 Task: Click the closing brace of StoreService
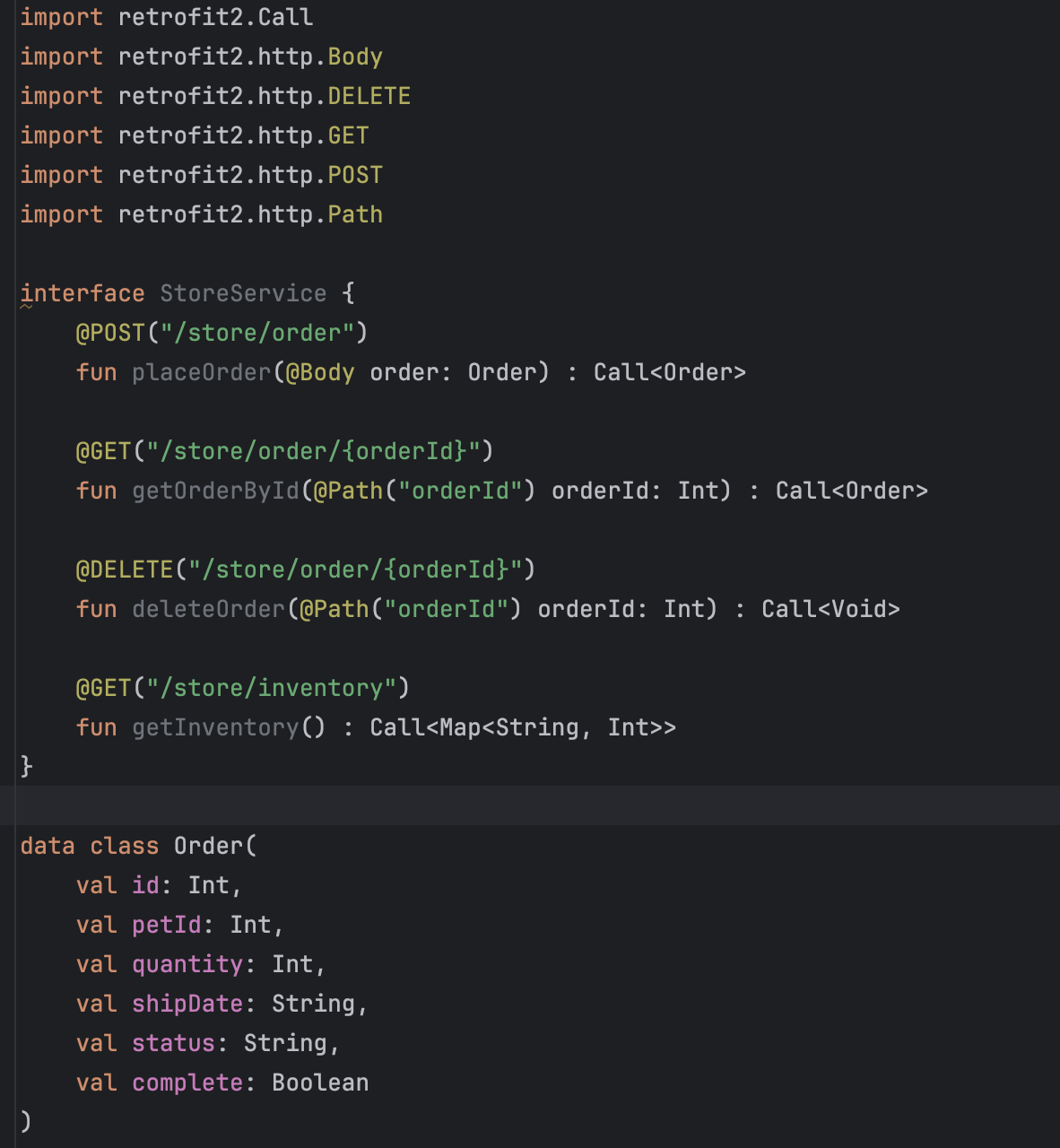(27, 766)
